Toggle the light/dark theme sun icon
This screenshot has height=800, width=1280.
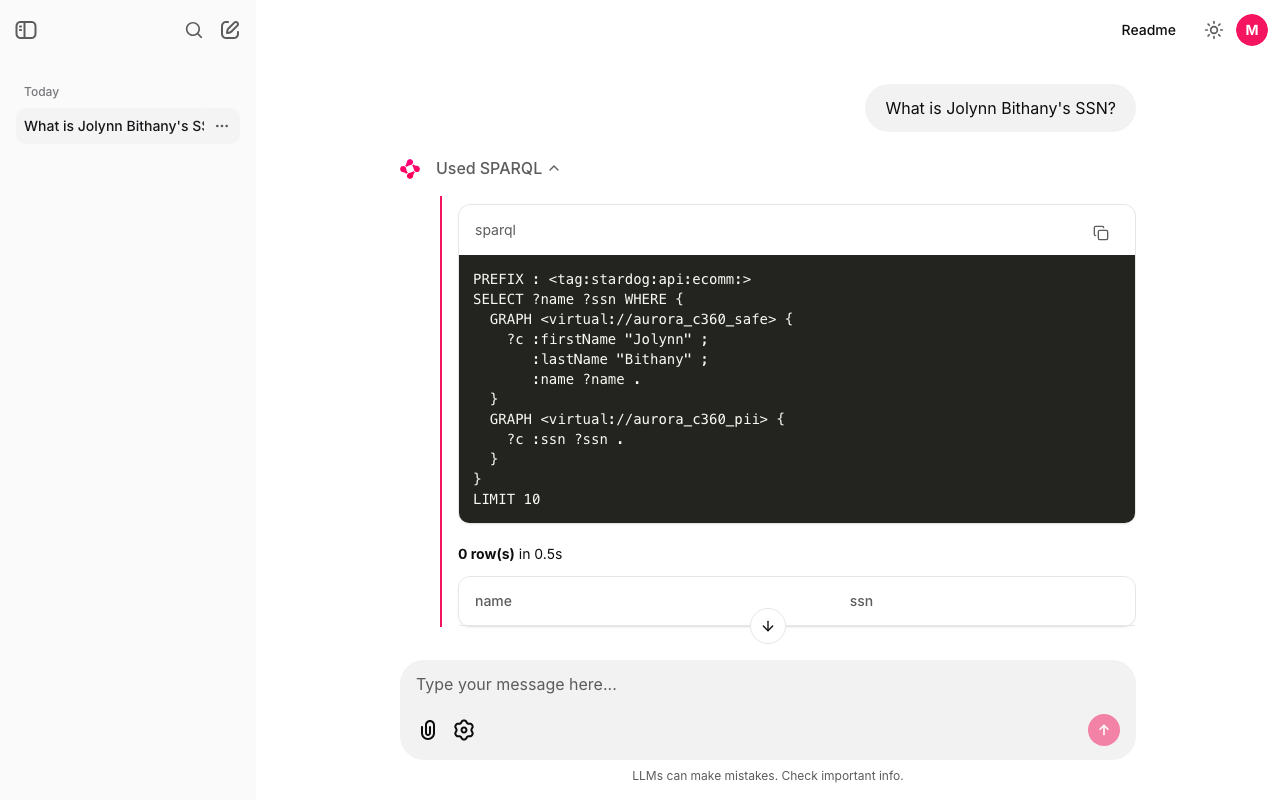[x=1214, y=30]
